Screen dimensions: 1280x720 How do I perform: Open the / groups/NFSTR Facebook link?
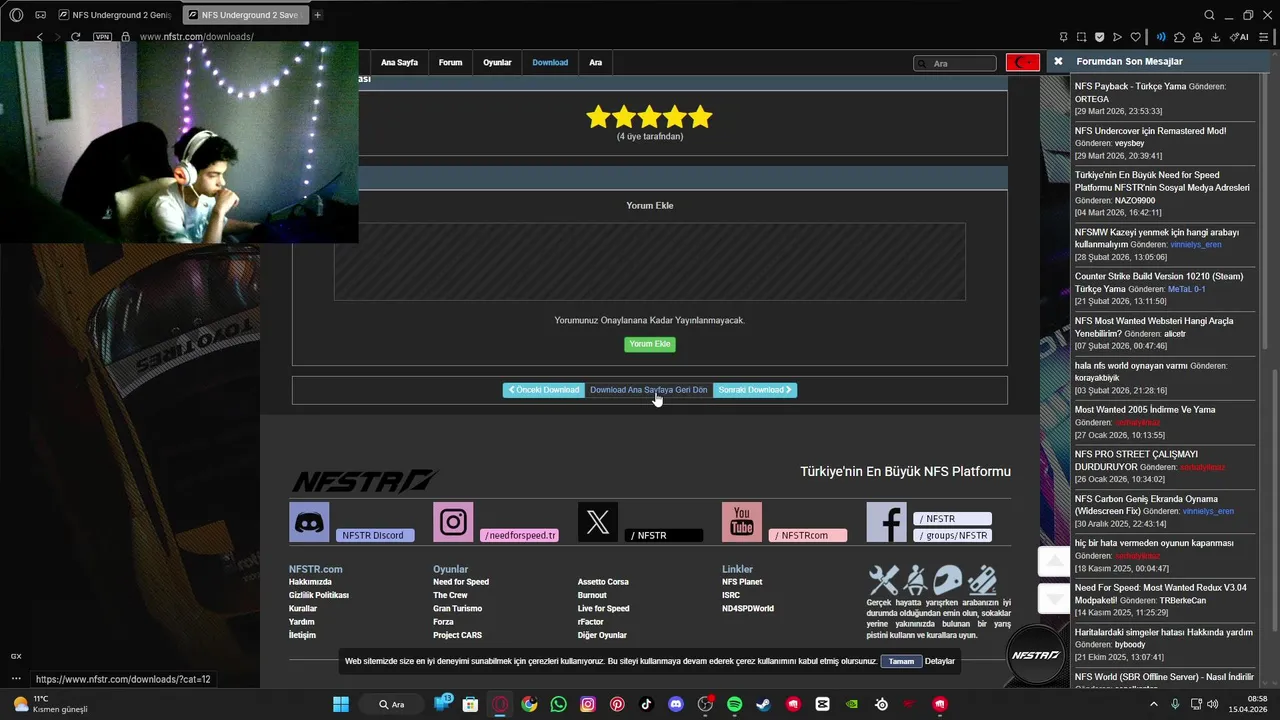point(953,535)
